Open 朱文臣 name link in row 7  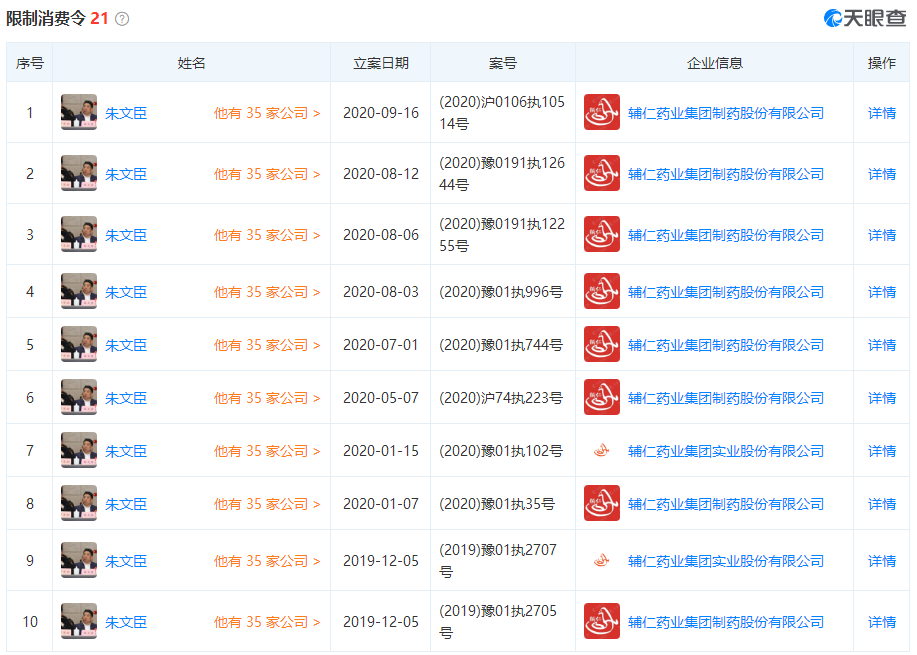point(126,451)
